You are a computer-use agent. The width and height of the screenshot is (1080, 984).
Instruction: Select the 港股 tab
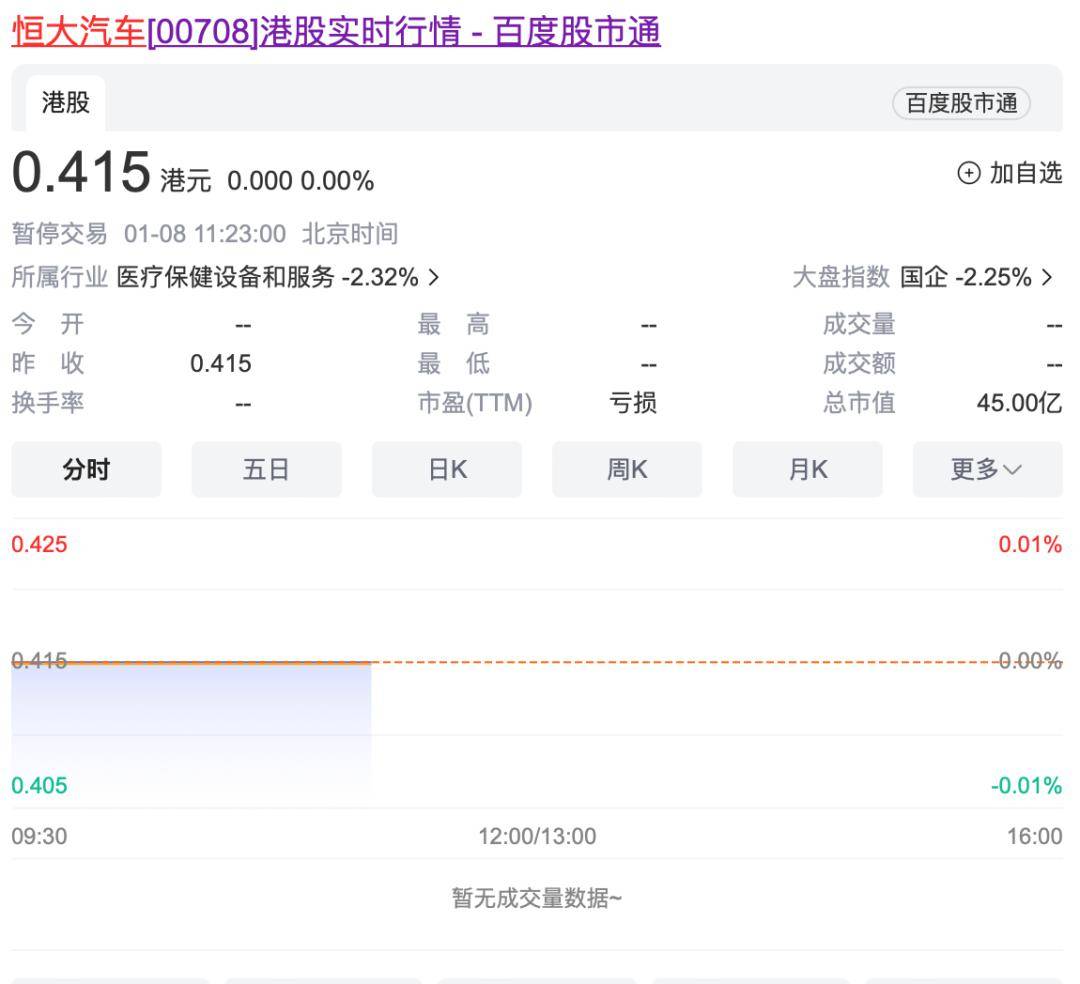click(x=65, y=102)
